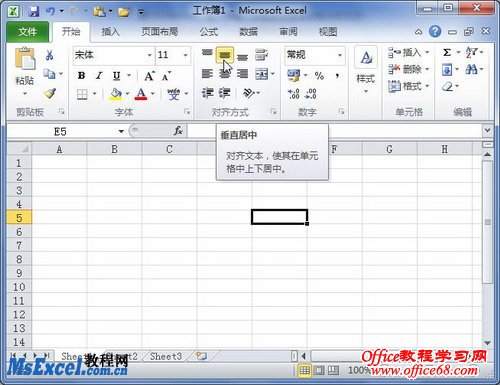Toggle Underline formatting
Viewport: 500px width, 385px height.
116,76
